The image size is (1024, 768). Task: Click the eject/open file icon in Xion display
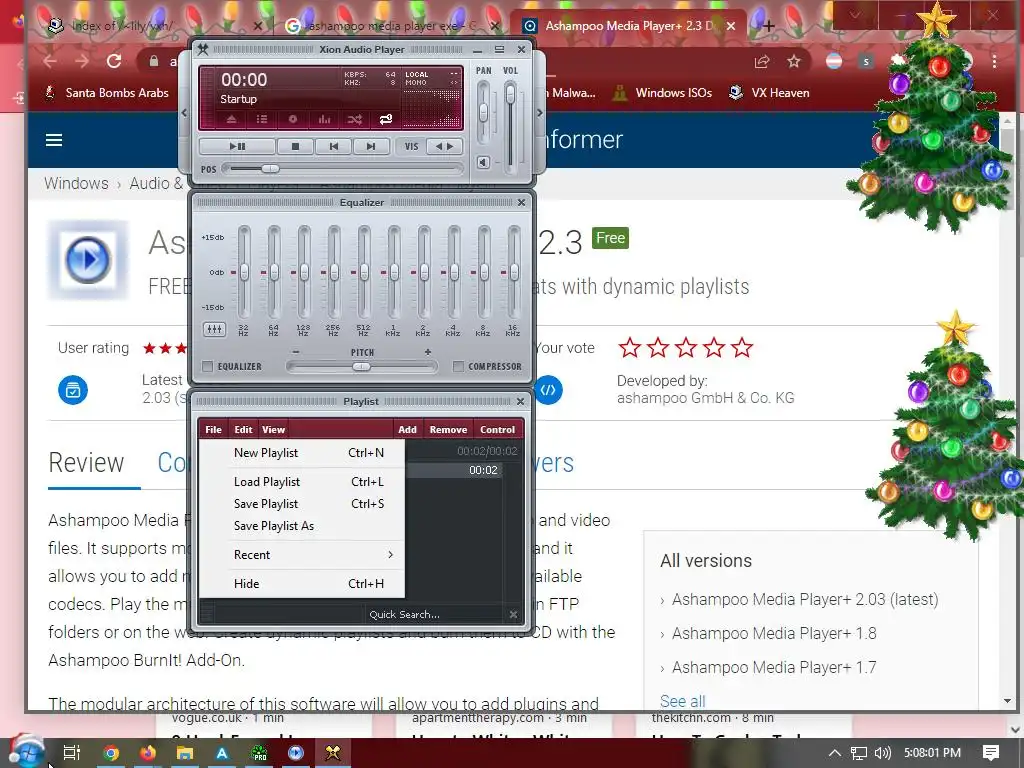231,119
